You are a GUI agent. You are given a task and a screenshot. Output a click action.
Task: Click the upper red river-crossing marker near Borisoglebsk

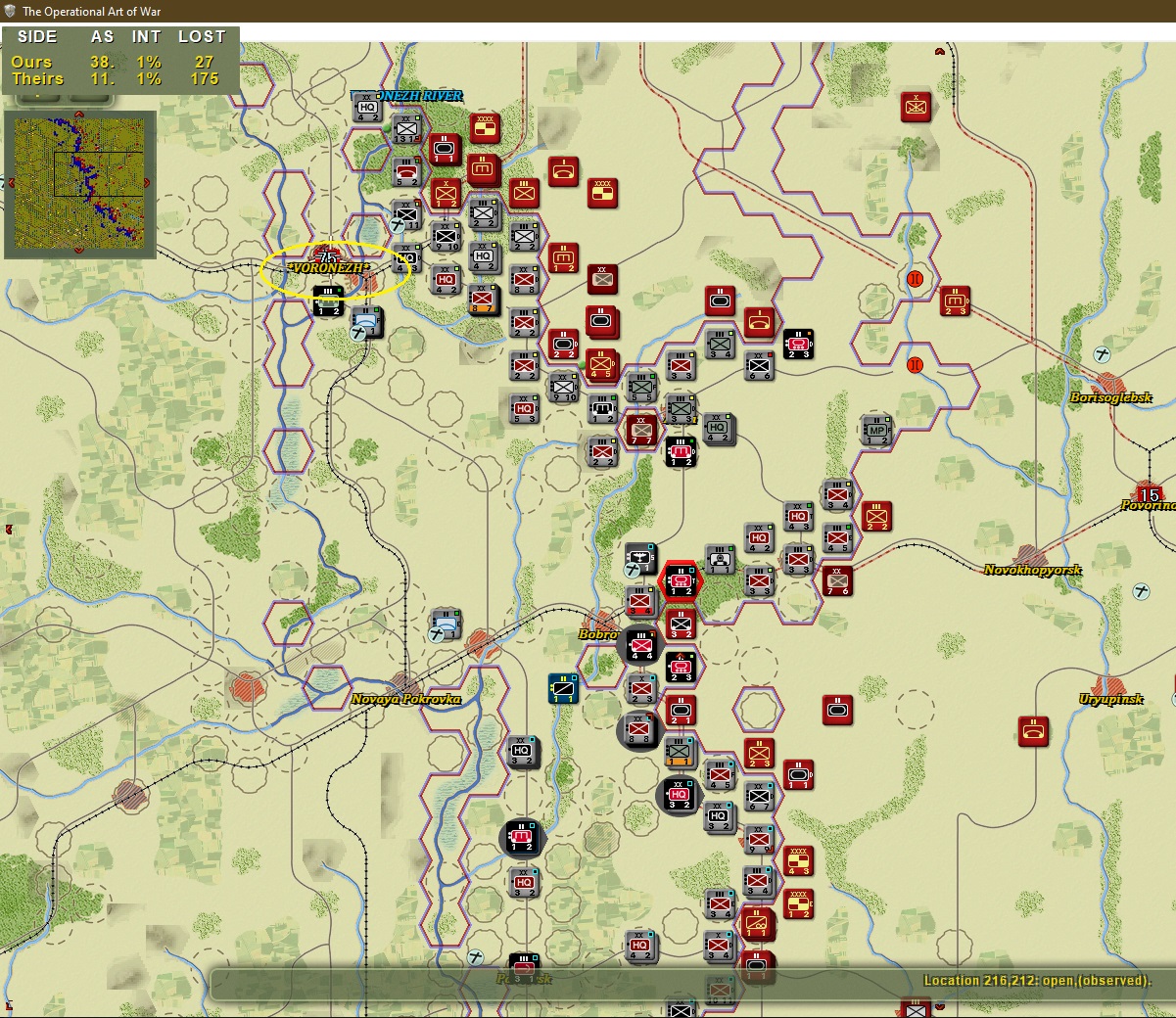916,279
